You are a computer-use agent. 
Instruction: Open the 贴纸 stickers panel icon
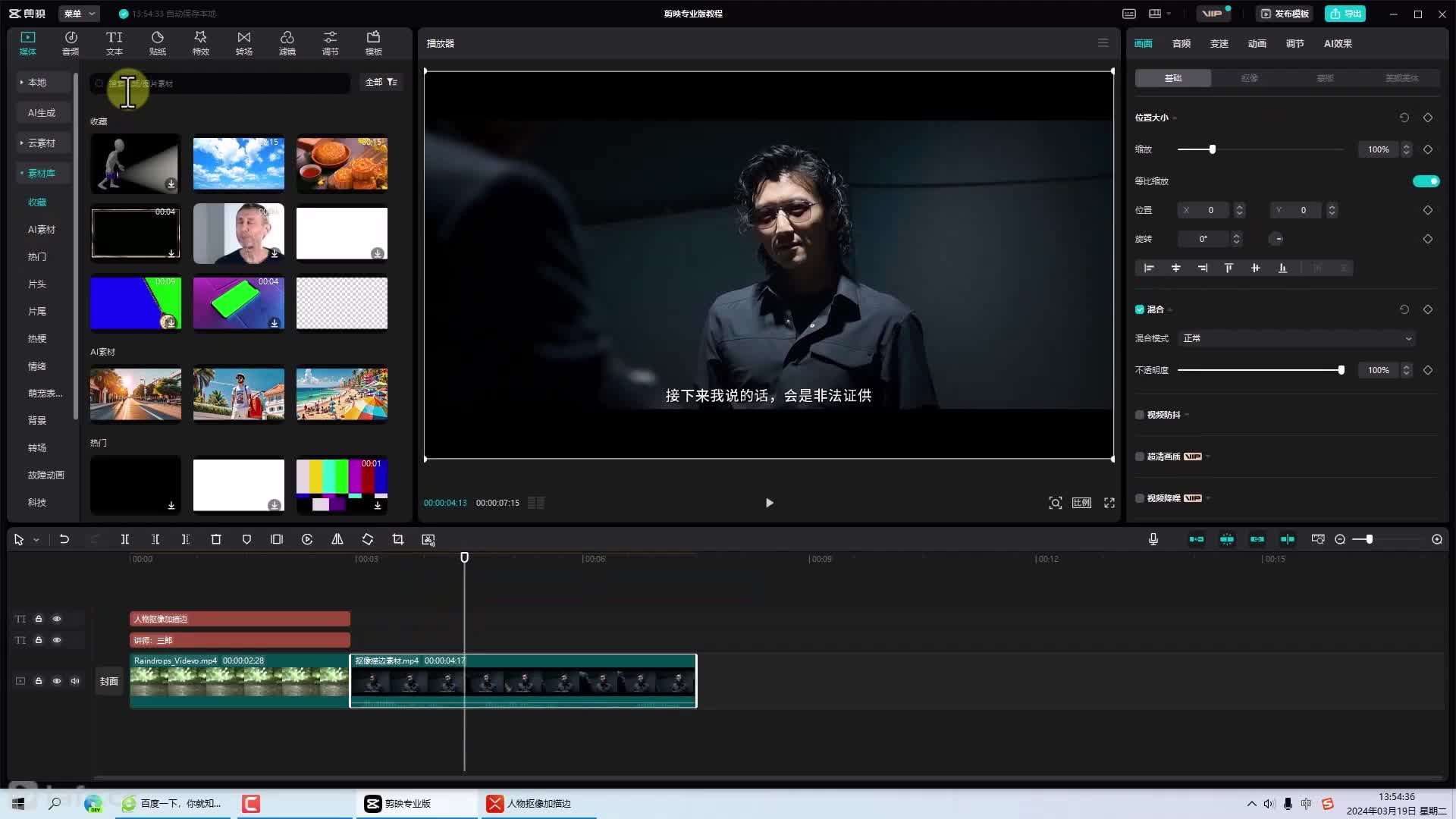coord(157,43)
